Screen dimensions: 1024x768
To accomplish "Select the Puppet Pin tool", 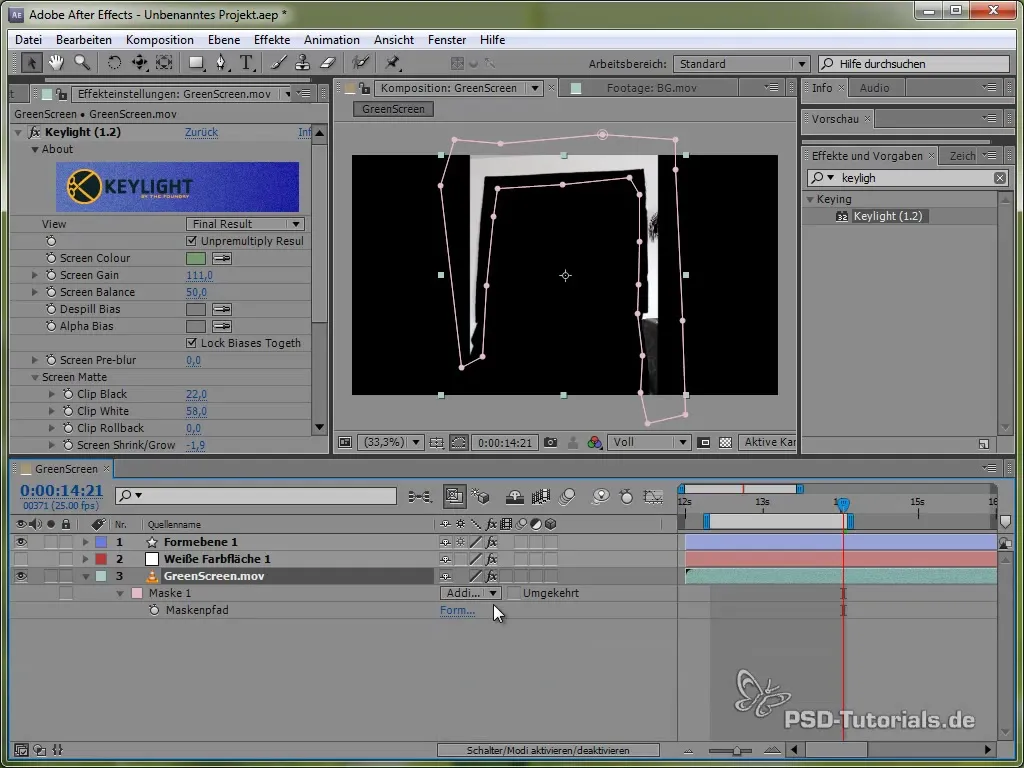I will 392,63.
